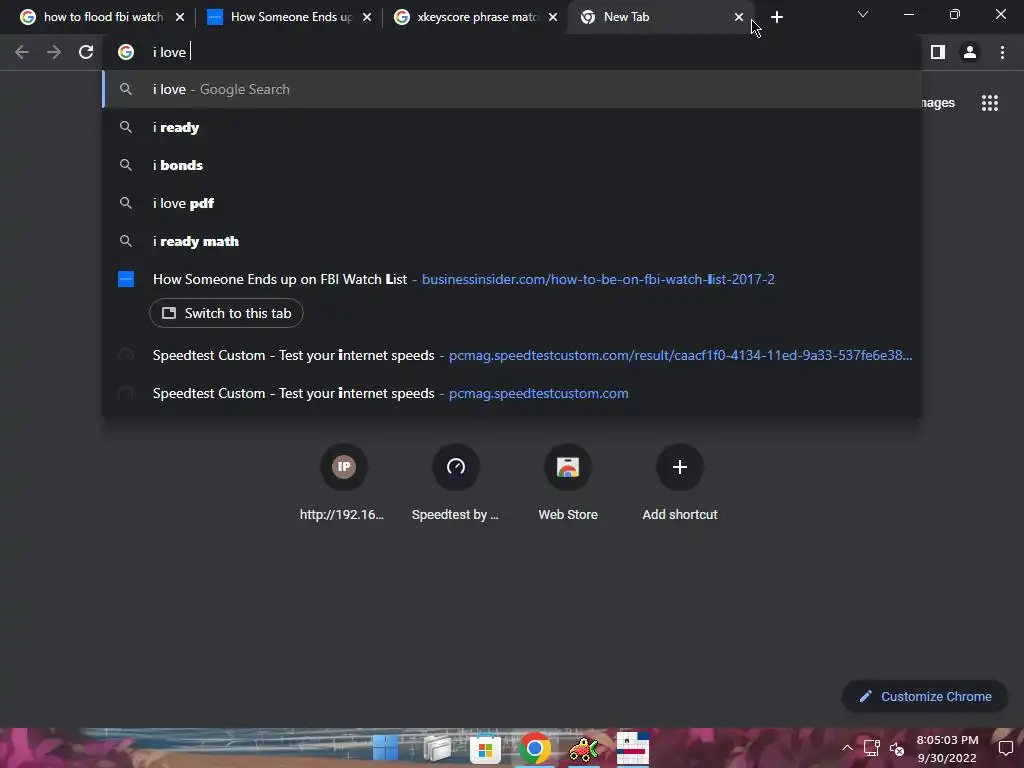Select 'i love - Google Search' suggestion

[512, 89]
